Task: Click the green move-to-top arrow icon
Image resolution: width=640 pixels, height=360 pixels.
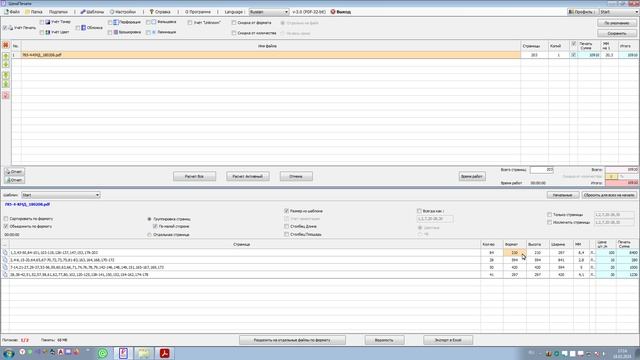Action: tap(6, 75)
